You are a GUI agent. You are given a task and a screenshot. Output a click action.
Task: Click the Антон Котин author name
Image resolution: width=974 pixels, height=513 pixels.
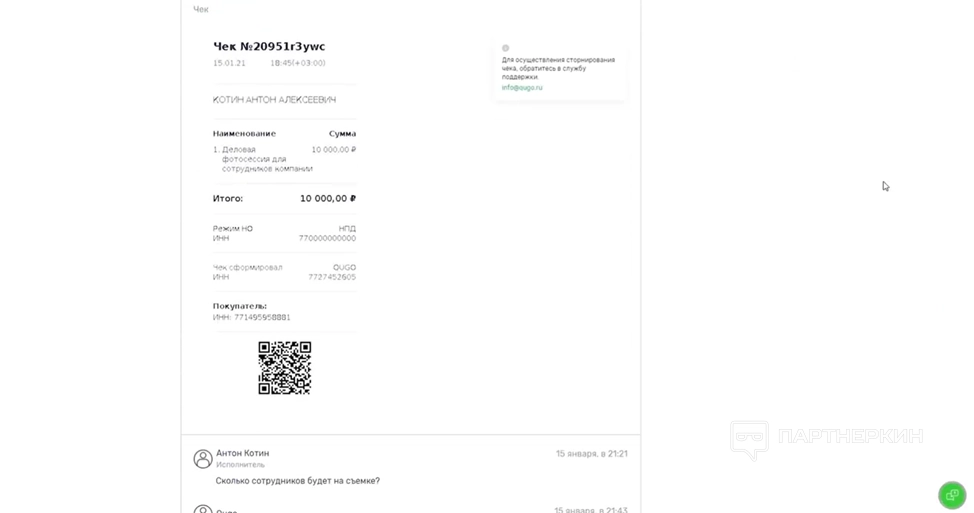[242, 453]
